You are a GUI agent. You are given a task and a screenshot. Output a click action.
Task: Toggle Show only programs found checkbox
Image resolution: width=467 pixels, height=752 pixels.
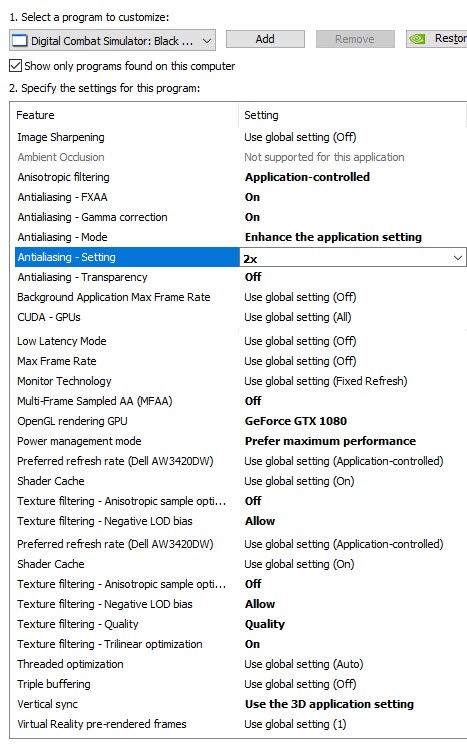pyautogui.click(x=15, y=66)
